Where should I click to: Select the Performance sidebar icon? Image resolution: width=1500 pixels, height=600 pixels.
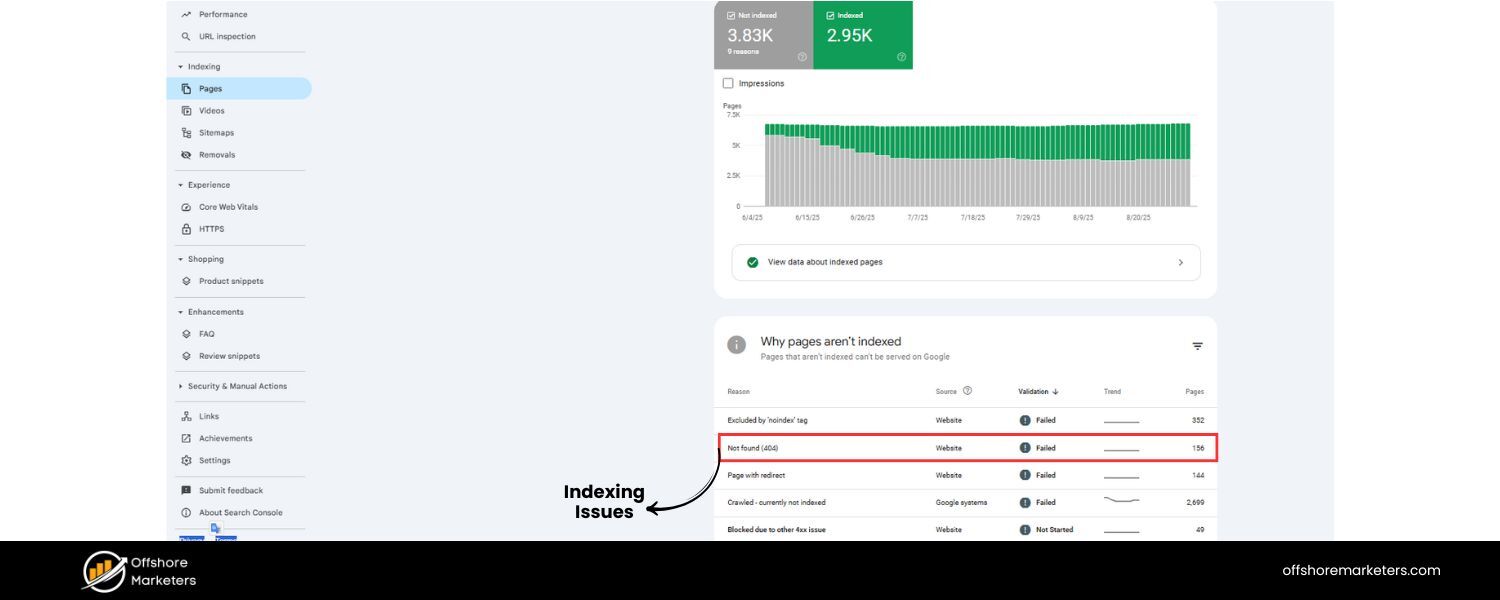coord(185,14)
